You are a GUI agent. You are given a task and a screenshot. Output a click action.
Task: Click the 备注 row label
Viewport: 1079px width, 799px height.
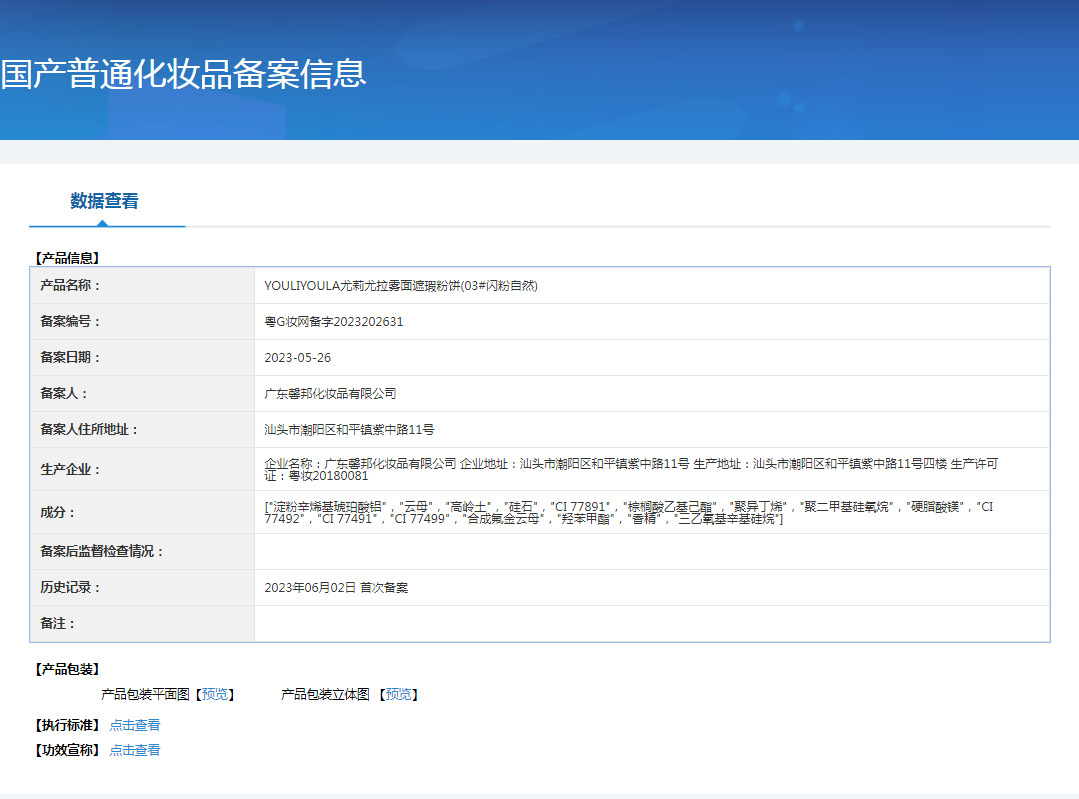click(58, 624)
